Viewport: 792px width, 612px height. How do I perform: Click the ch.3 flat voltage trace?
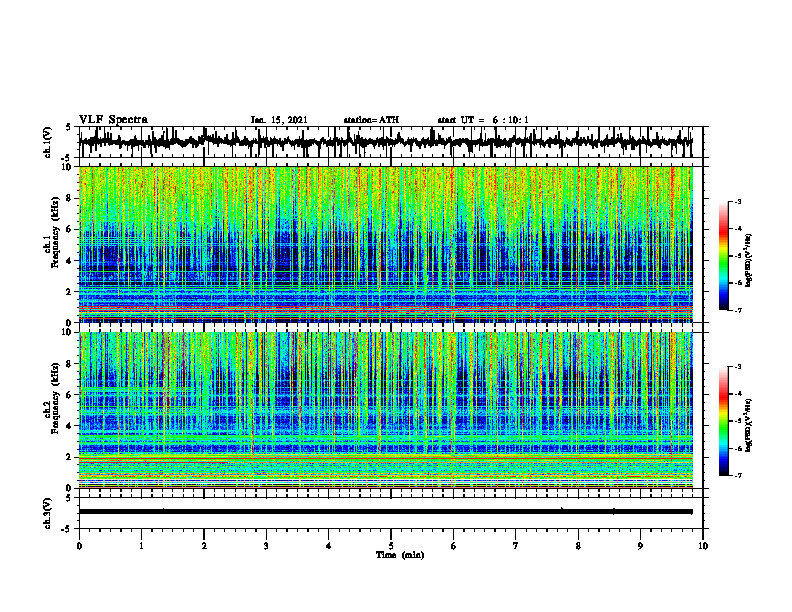tap(385, 512)
